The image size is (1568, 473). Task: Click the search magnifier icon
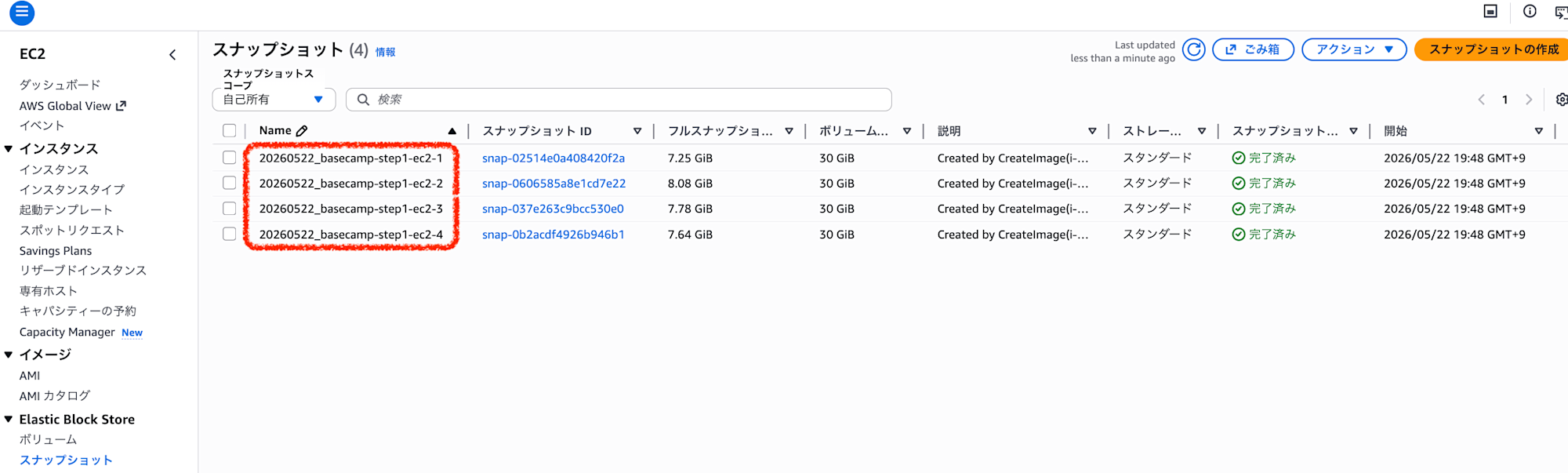[x=363, y=100]
